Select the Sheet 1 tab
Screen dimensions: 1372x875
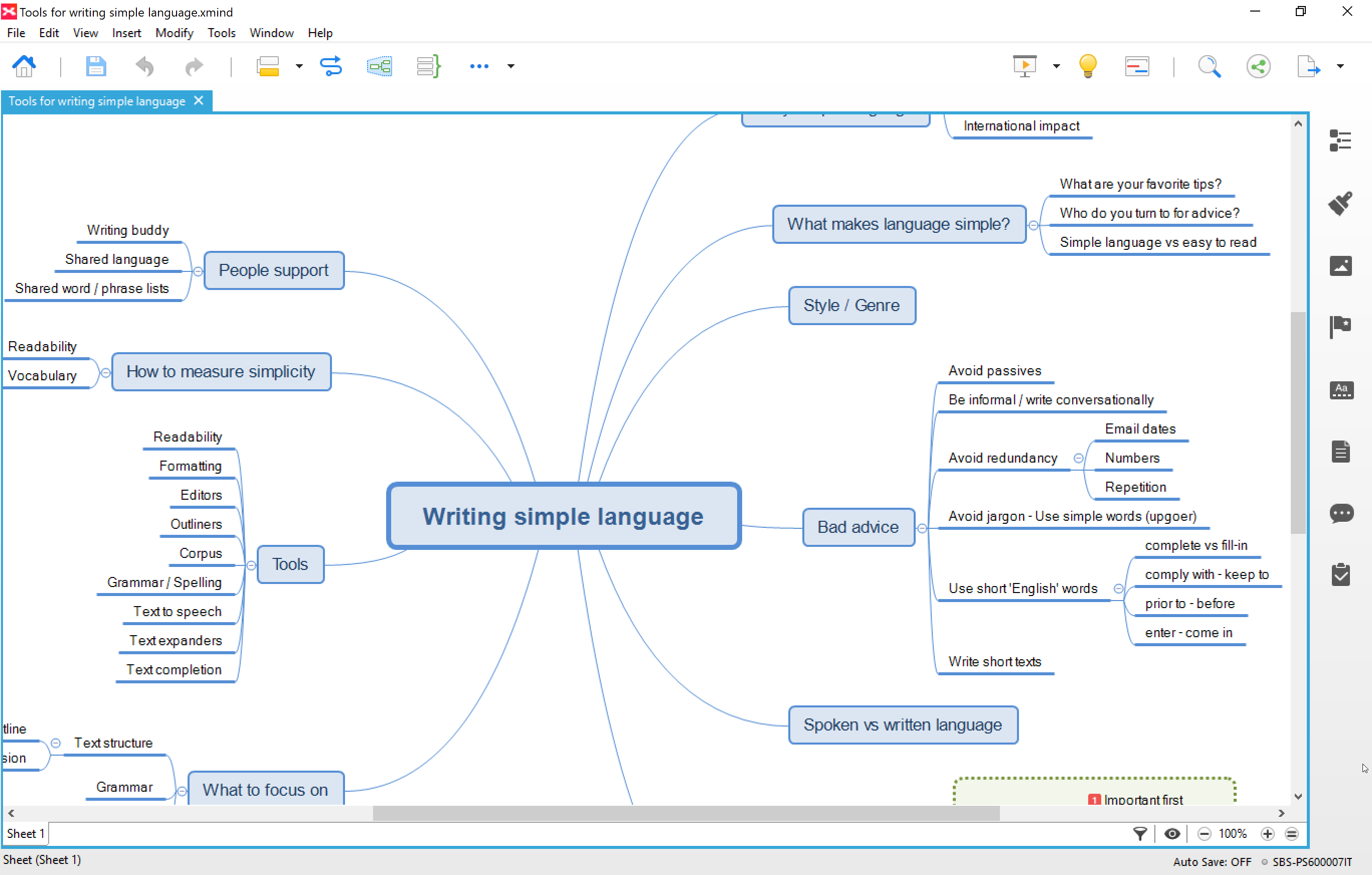pos(25,834)
